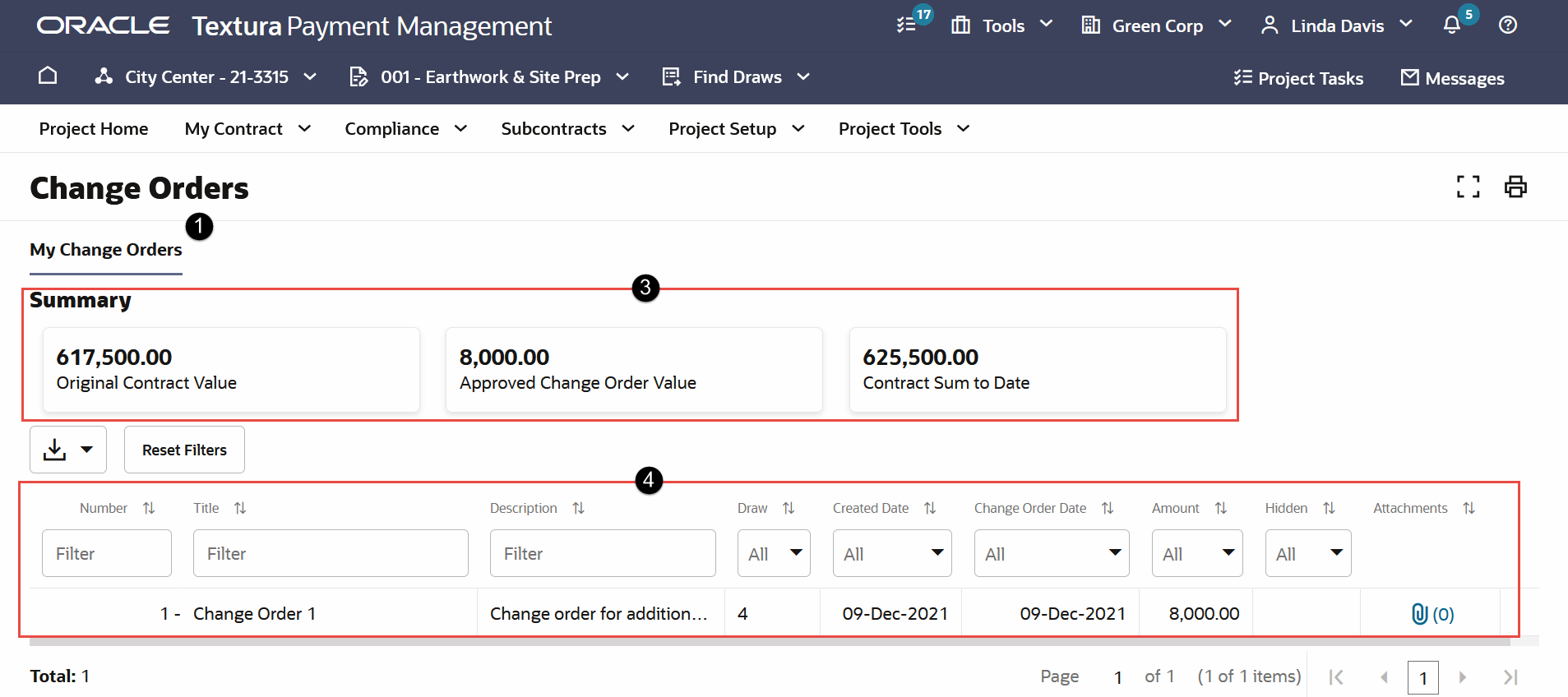Open the City Center - 21-3315 project dropdown
This screenshot has width=1568, height=697.
(206, 76)
